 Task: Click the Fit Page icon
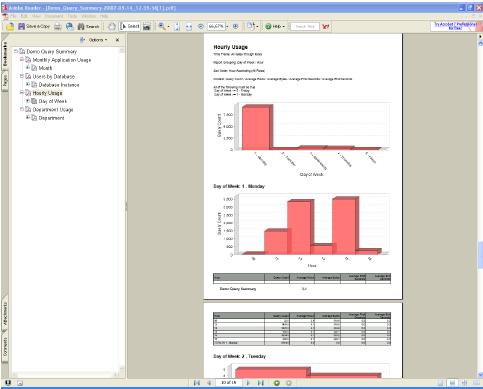177,26
